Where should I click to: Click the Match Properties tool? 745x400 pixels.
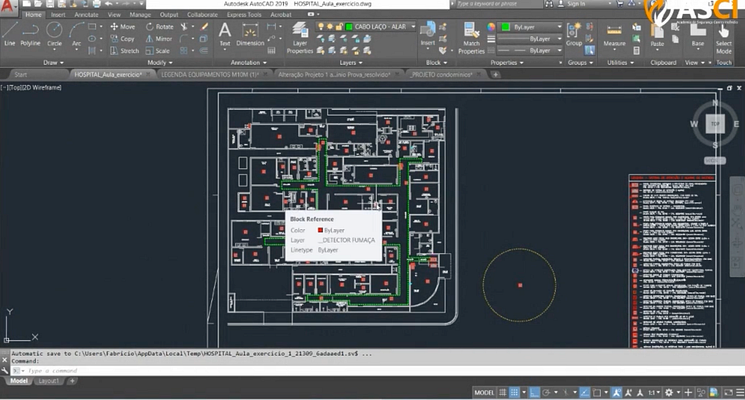[471, 37]
